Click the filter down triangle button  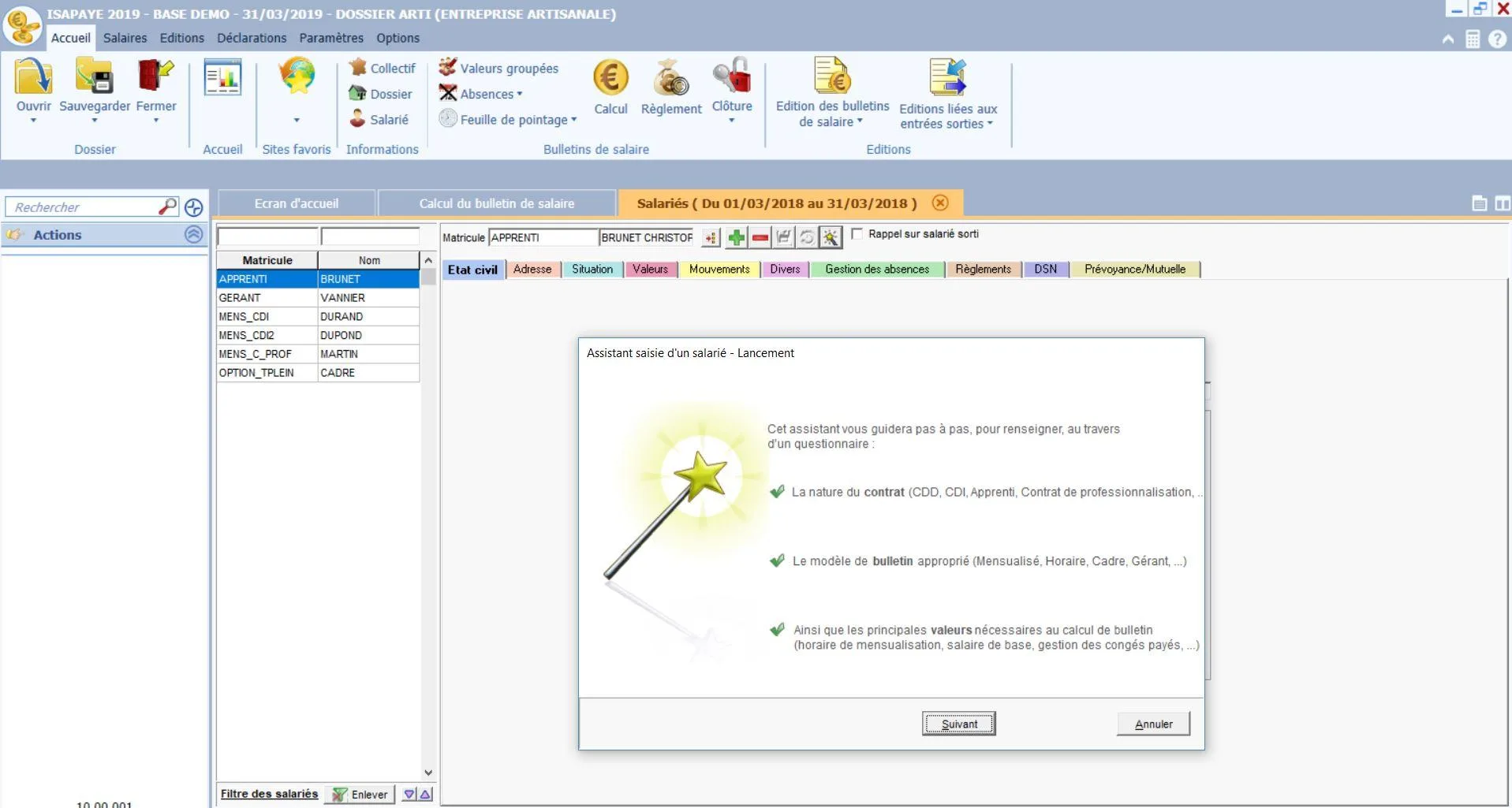coord(409,794)
